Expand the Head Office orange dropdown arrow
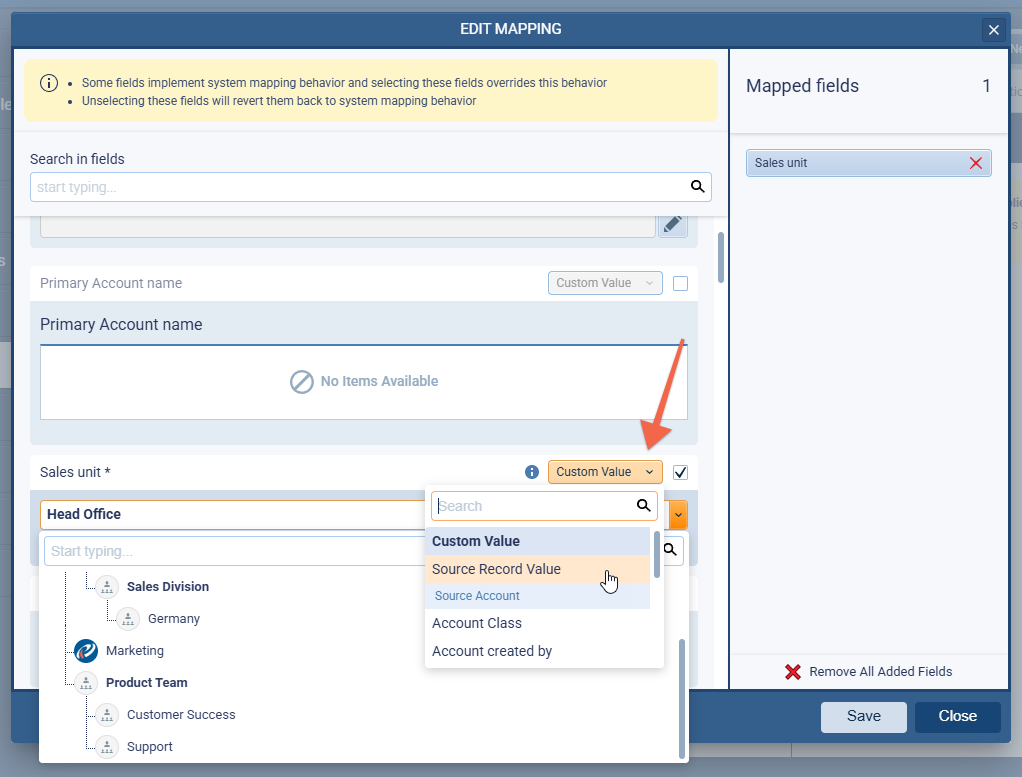The image size is (1022, 777). point(678,514)
